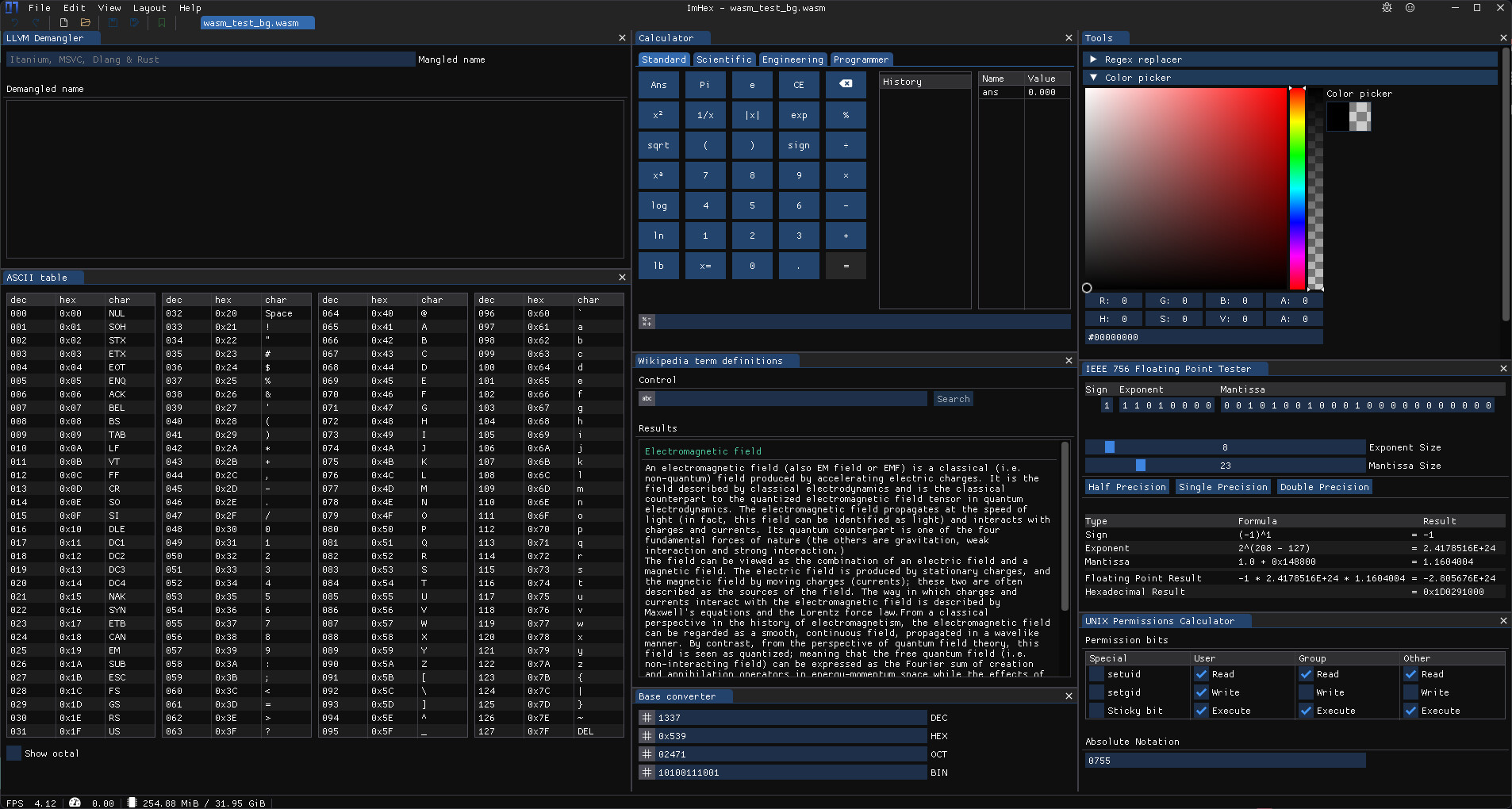Viewport: 1512px width, 809px height.
Task: Save the project using the floppy disk icon
Action: pos(113,22)
